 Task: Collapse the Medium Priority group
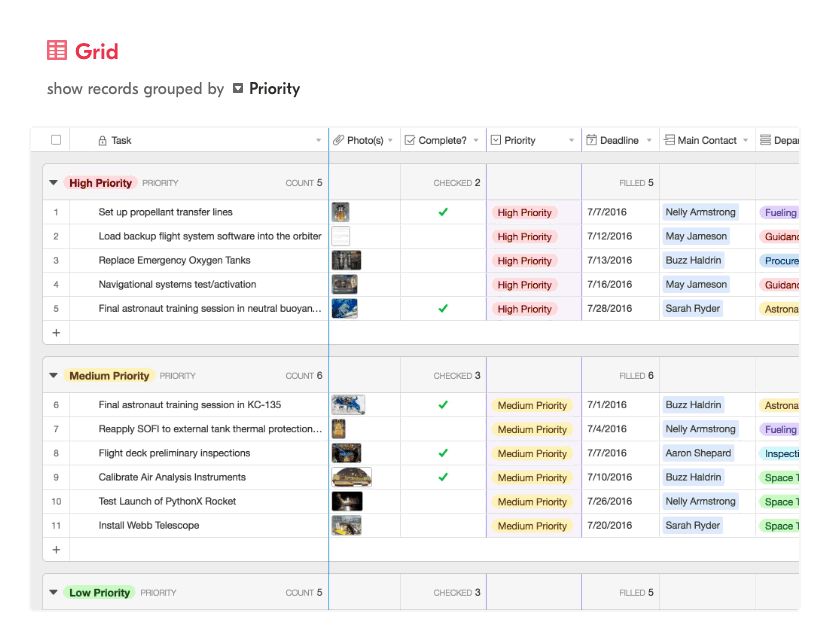(53, 376)
